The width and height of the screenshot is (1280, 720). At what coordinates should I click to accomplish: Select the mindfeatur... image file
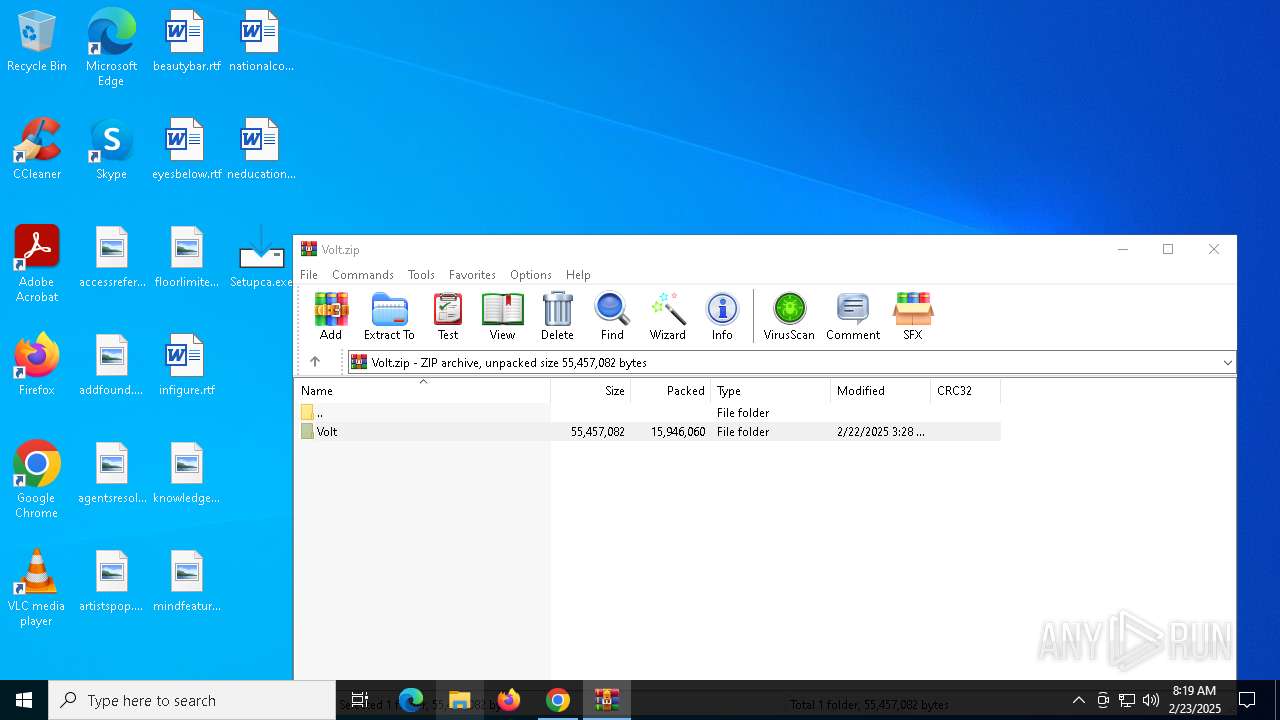pyautogui.click(x=186, y=581)
